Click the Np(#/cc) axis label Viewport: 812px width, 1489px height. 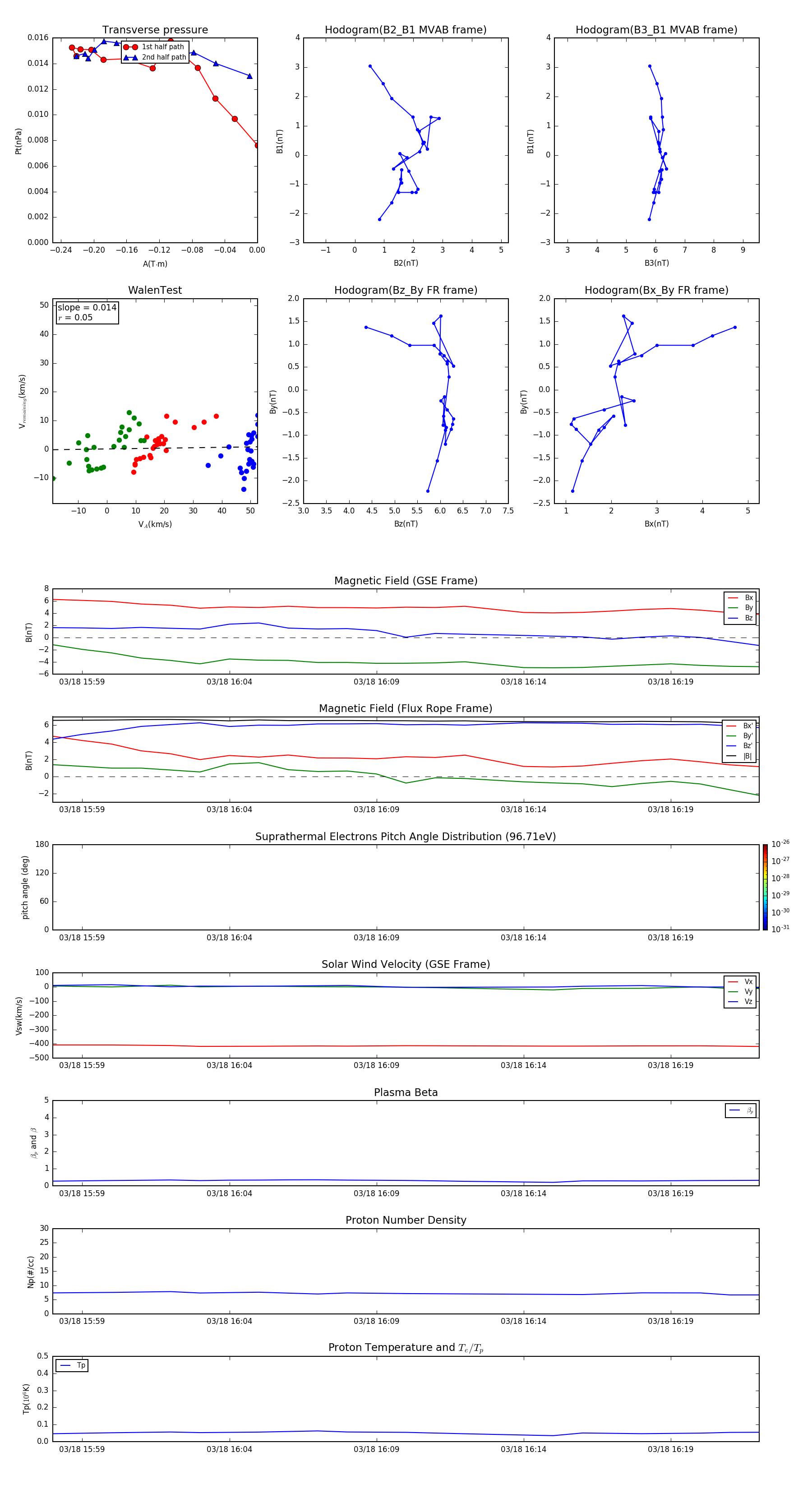[x=31, y=1272]
